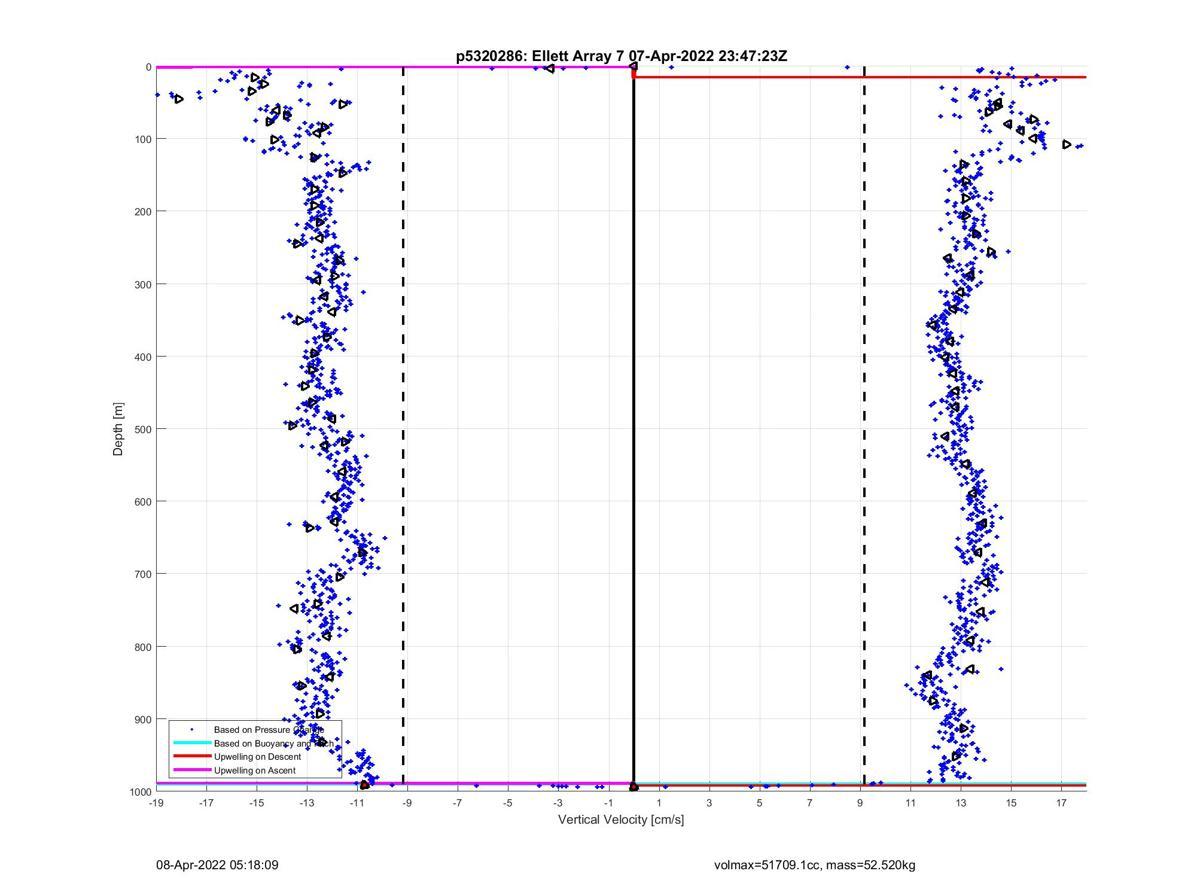The image size is (1200, 889).
Task: Click the '200' depth tick label
Action: [x=142, y=212]
